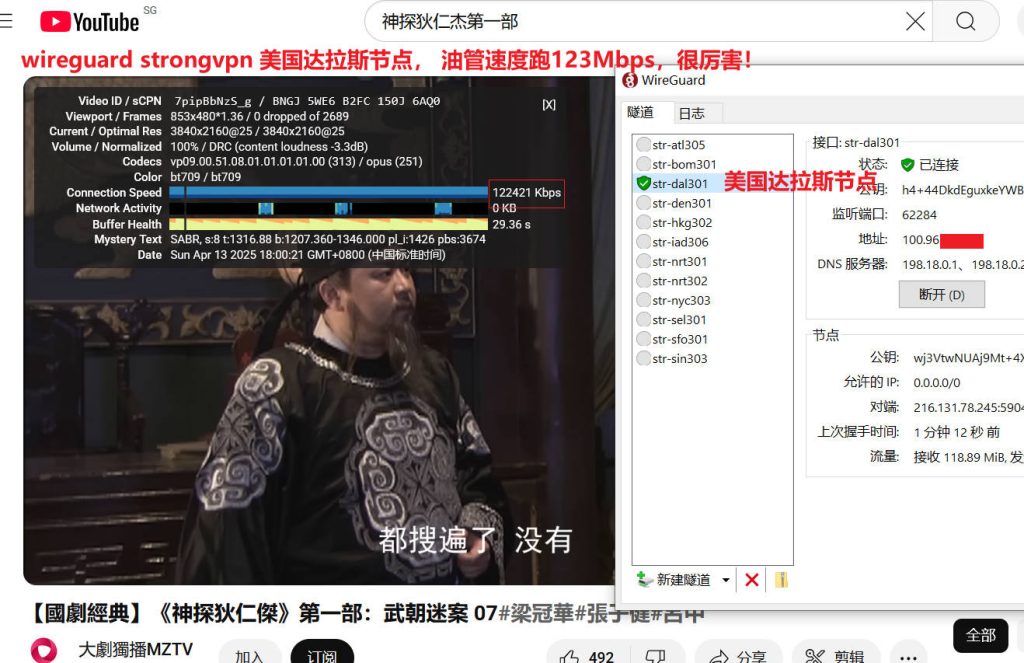The width and height of the screenshot is (1024, 663).
Task: Click the DNS server value 198.18.0.1
Action: click(x=931, y=265)
